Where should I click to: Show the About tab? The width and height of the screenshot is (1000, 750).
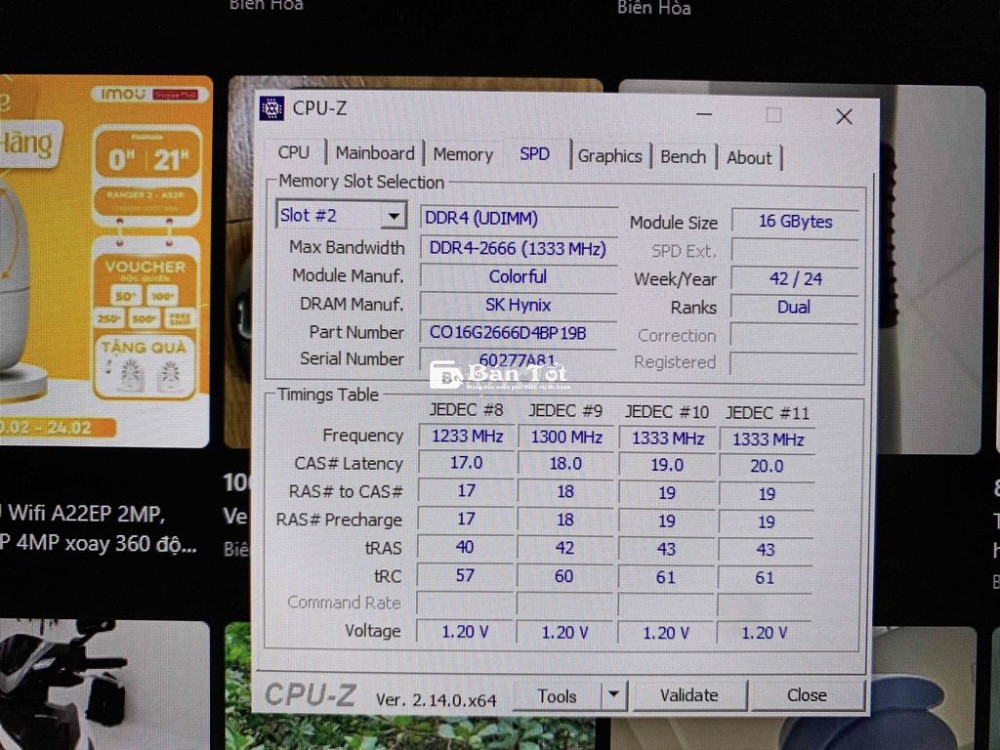point(749,158)
